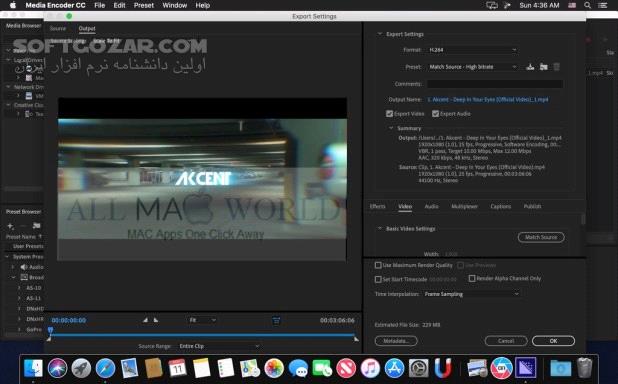Click the 00:00:00:00 current timecode
Image resolution: width=618 pixels, height=384 pixels.
pos(69,320)
